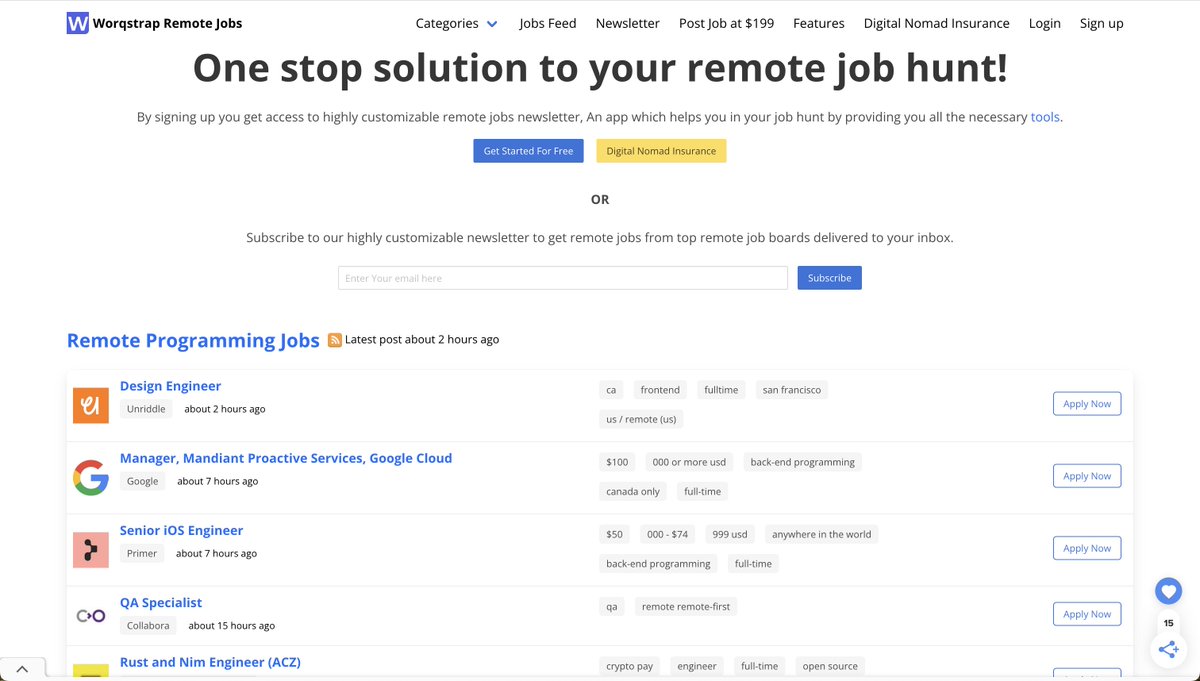Open the Senior iOS Engineer job
1200x681 pixels.
coord(181,530)
